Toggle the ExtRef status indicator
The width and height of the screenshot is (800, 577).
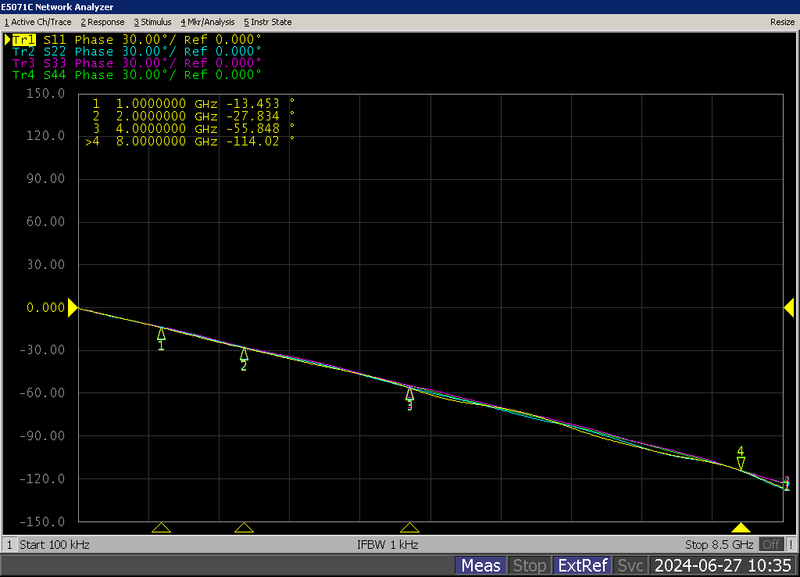coord(582,566)
